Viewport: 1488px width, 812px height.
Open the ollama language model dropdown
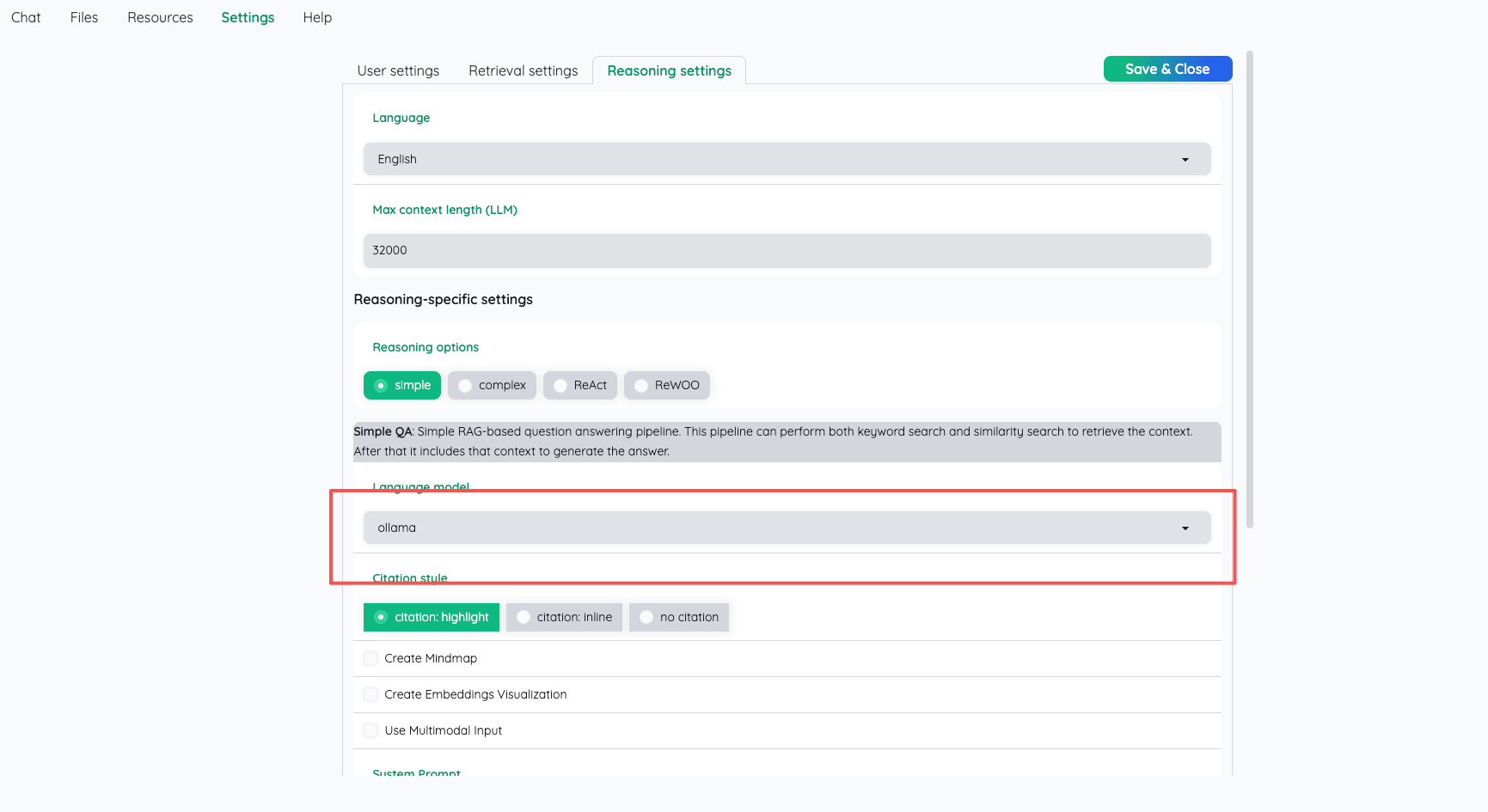(x=786, y=528)
